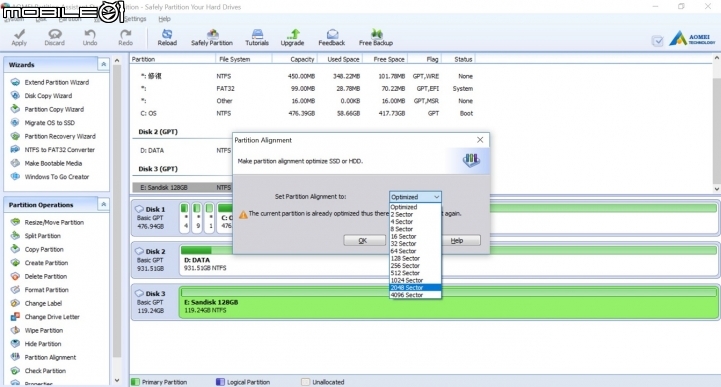Select the D: DATA partition row
The height and width of the screenshot is (387, 721).
click(x=183, y=150)
